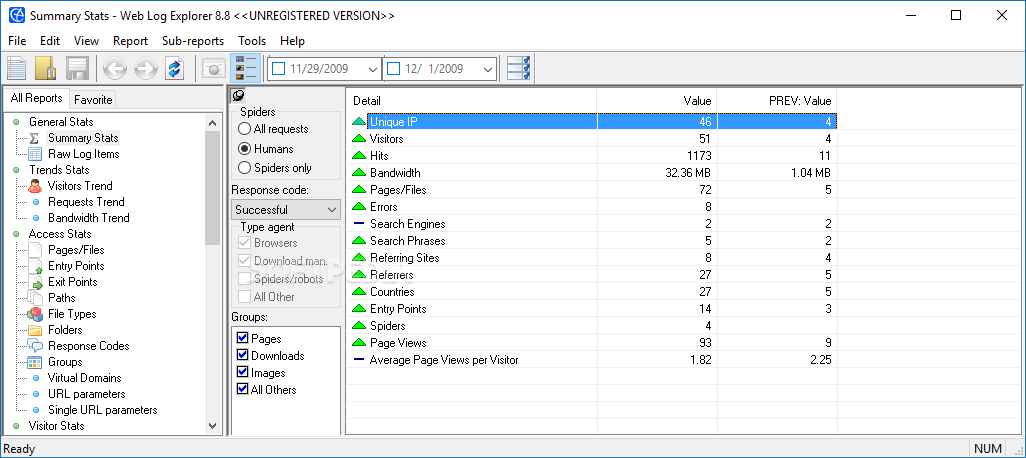Open the end date 12/1/2009 dropdown arrow
Viewport: 1026px width, 458px height.
(x=489, y=69)
